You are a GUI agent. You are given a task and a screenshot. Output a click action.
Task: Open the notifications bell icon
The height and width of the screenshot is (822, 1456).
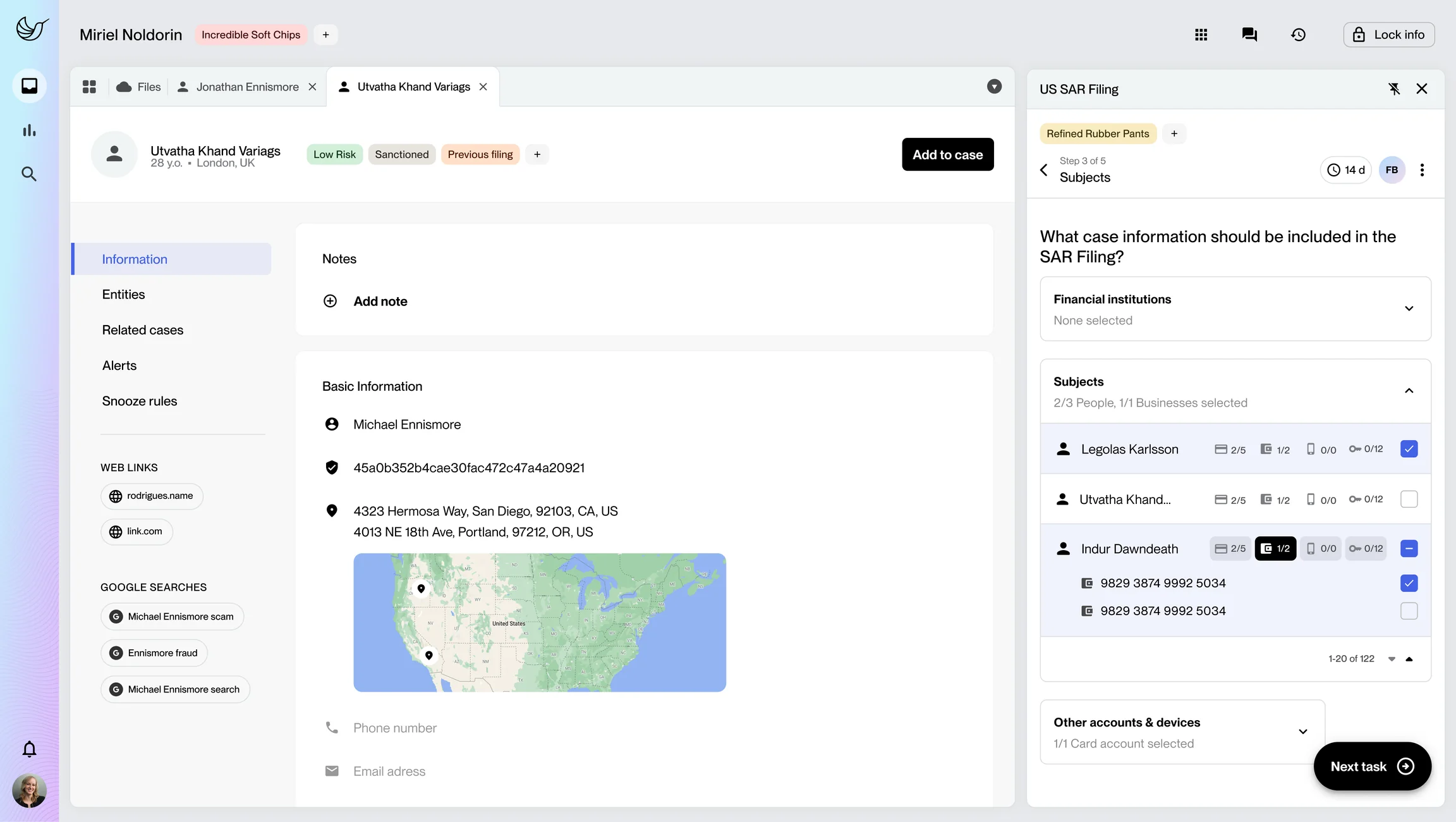pyautogui.click(x=29, y=749)
